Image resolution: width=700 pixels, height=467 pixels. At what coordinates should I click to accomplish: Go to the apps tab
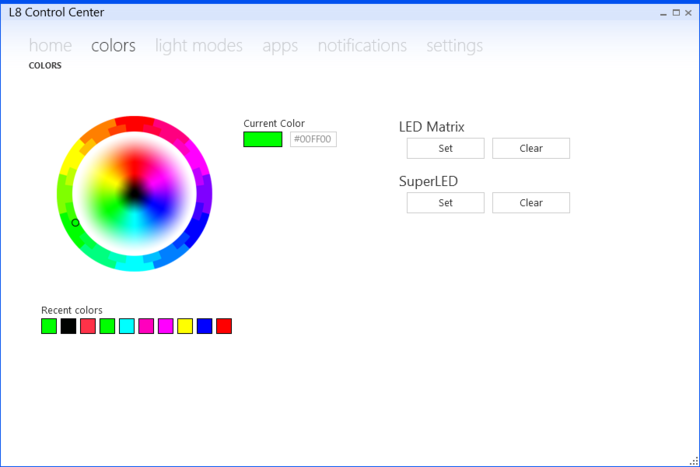point(280,46)
